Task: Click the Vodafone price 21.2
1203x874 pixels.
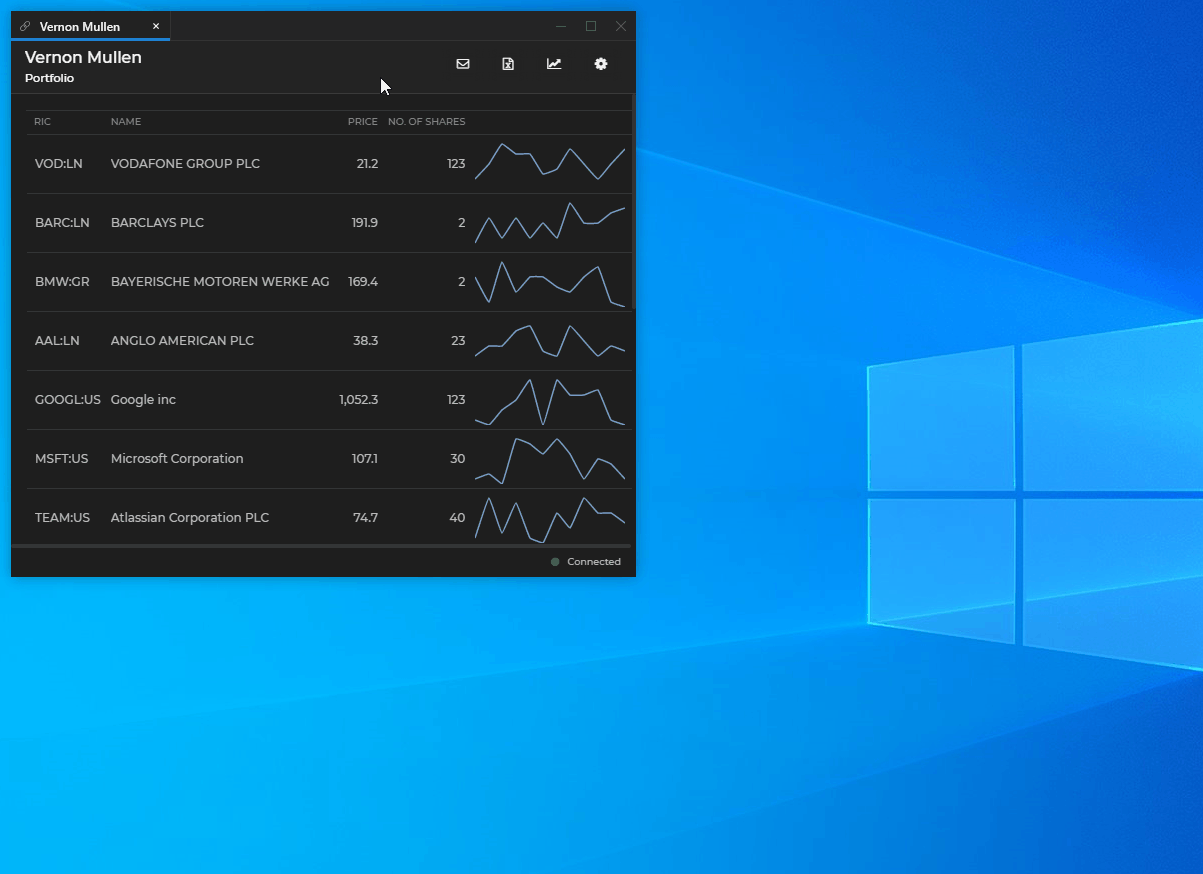Action: pos(367,164)
